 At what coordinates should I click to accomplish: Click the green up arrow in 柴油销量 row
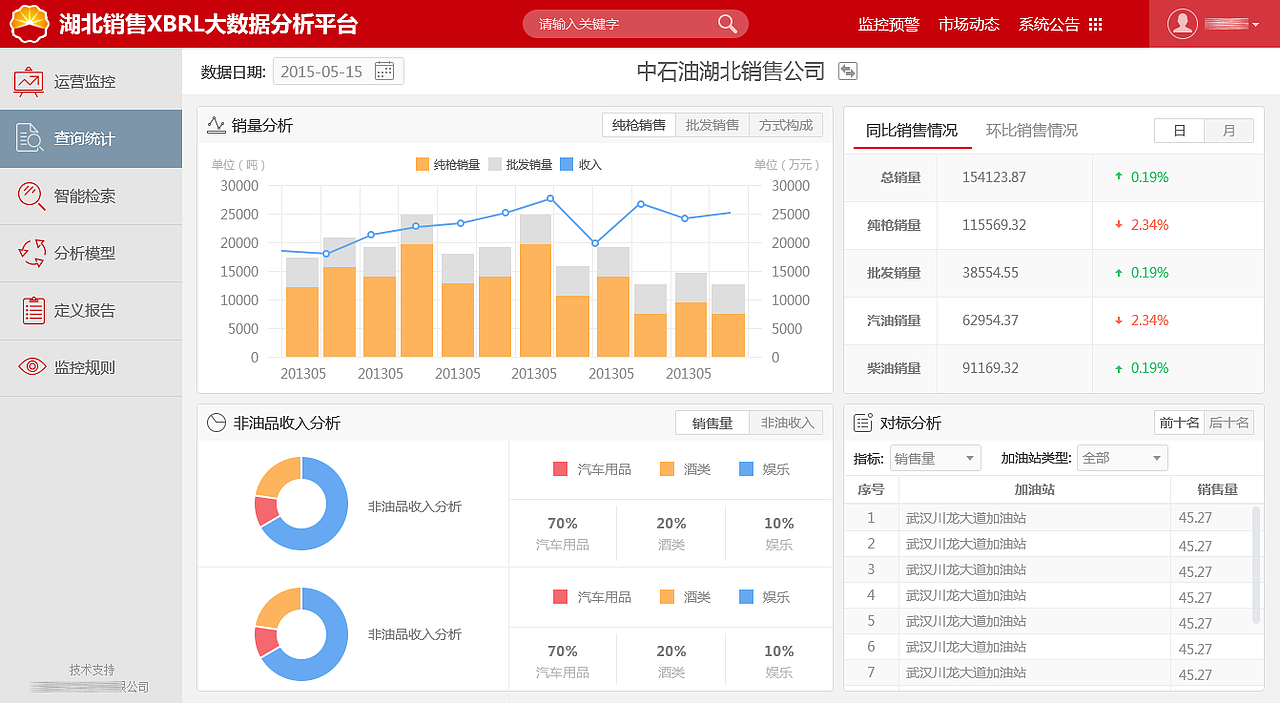pyautogui.click(x=1119, y=368)
